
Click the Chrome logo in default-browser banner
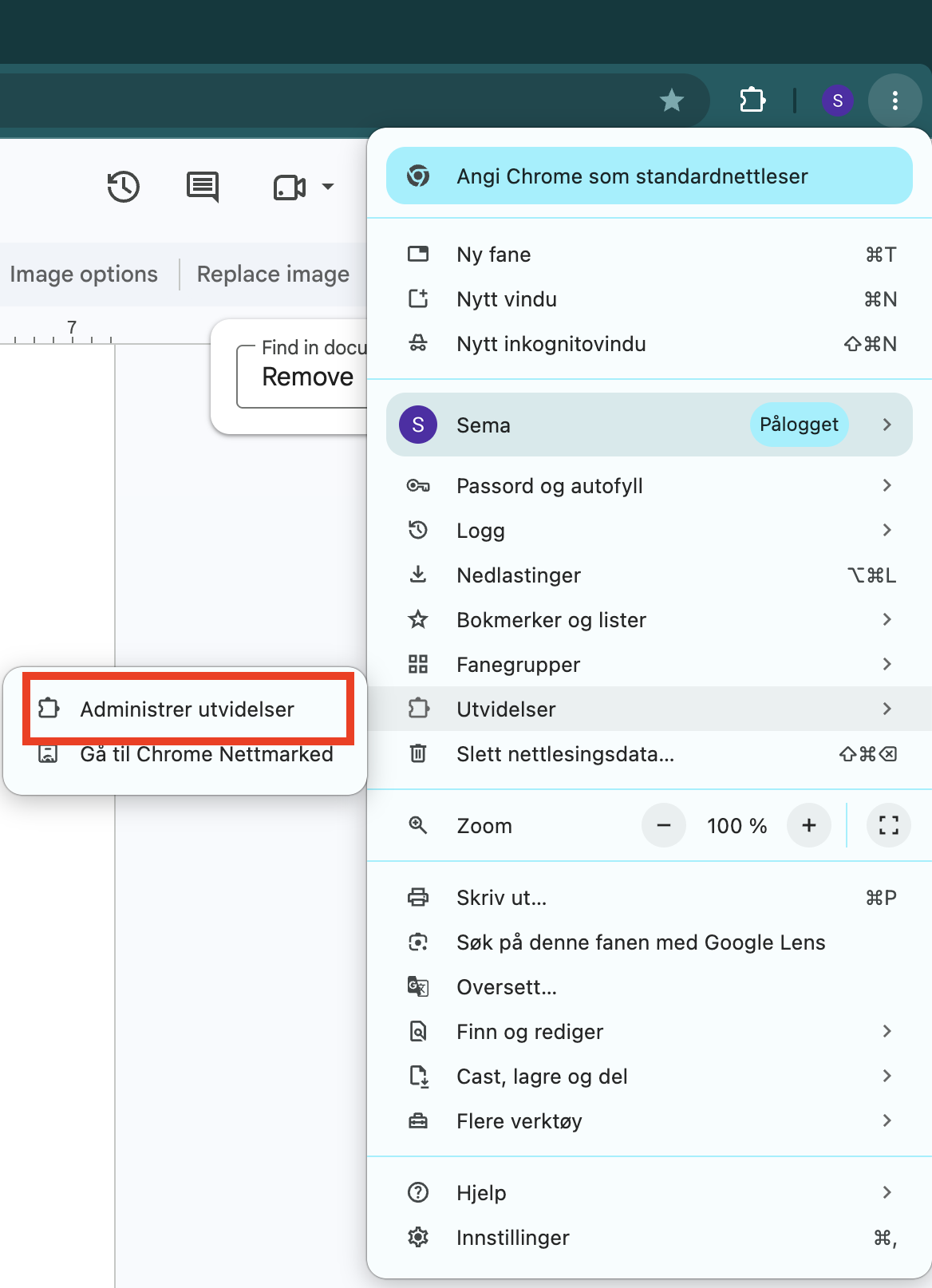[418, 176]
